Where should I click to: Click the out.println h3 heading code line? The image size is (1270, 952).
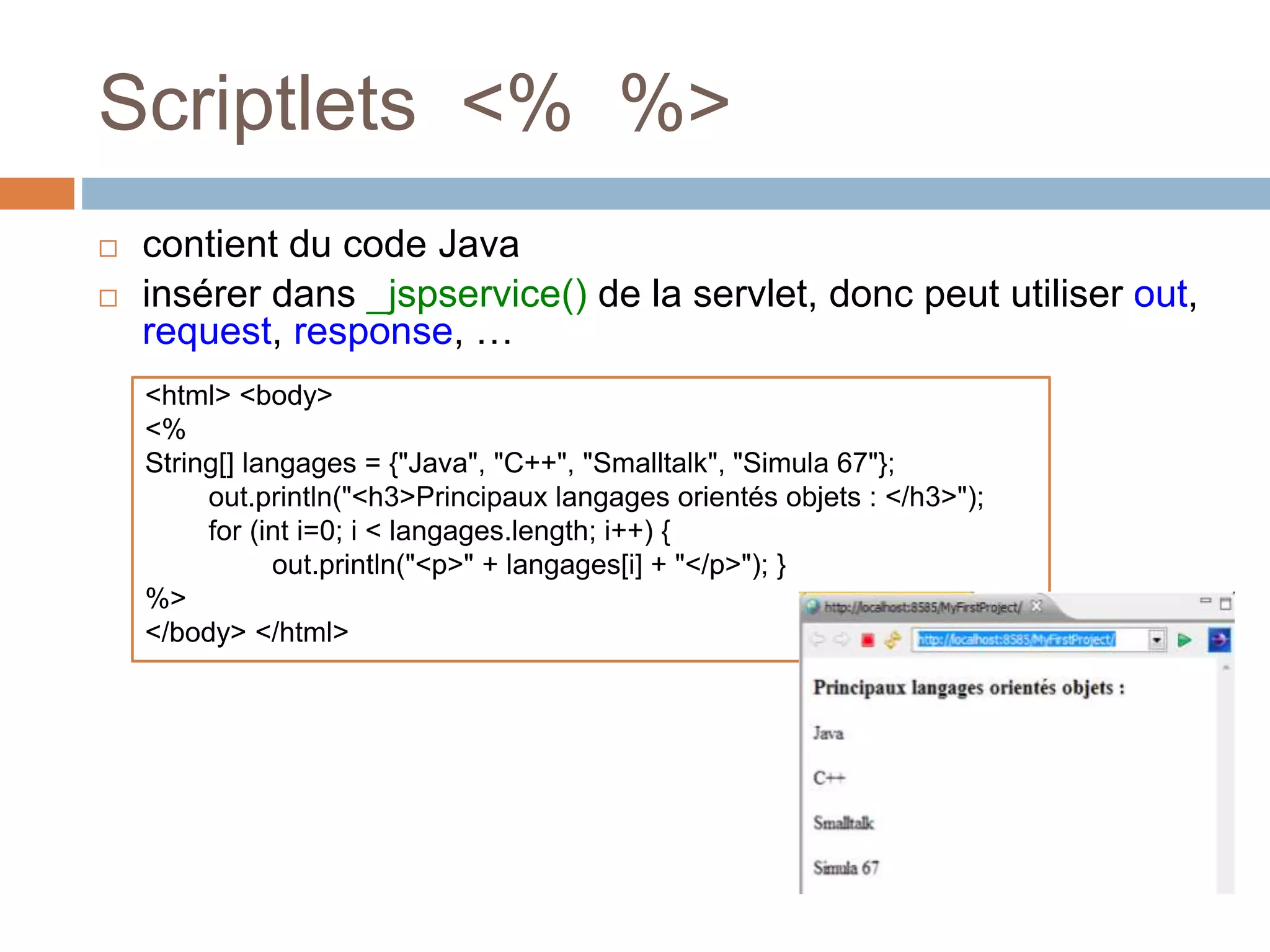point(596,497)
